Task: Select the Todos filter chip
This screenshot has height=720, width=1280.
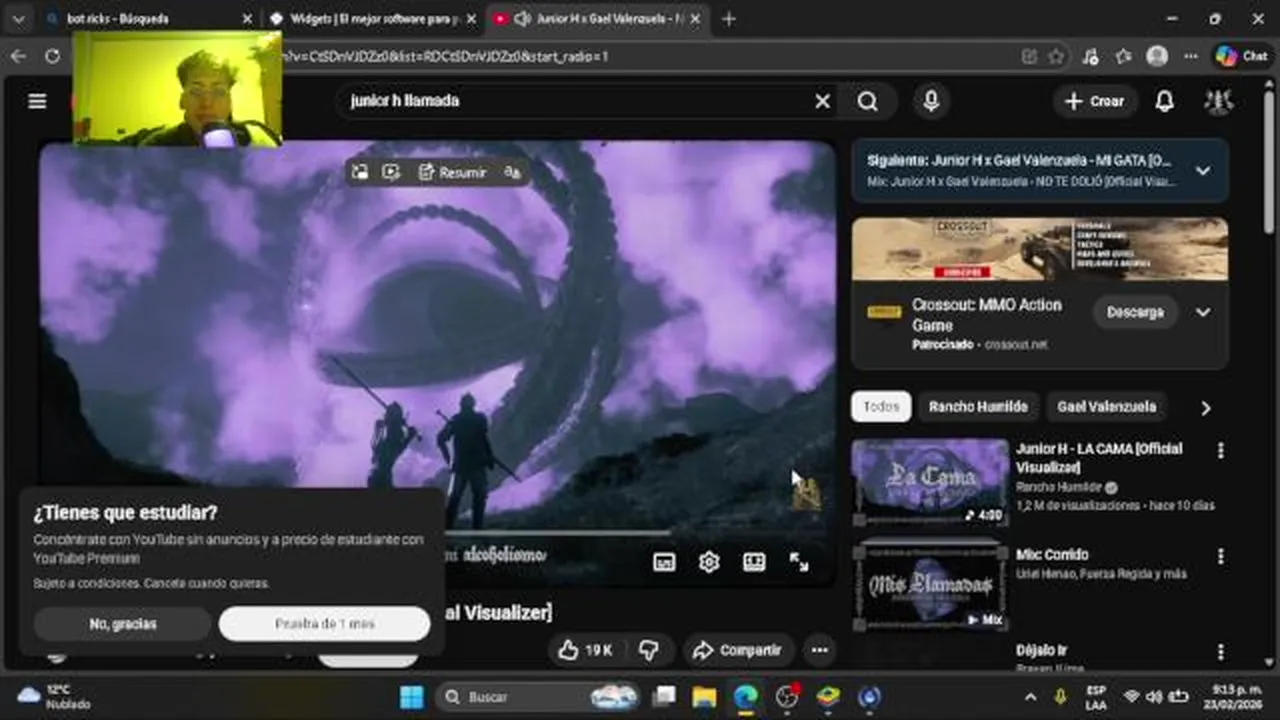Action: pos(881,407)
